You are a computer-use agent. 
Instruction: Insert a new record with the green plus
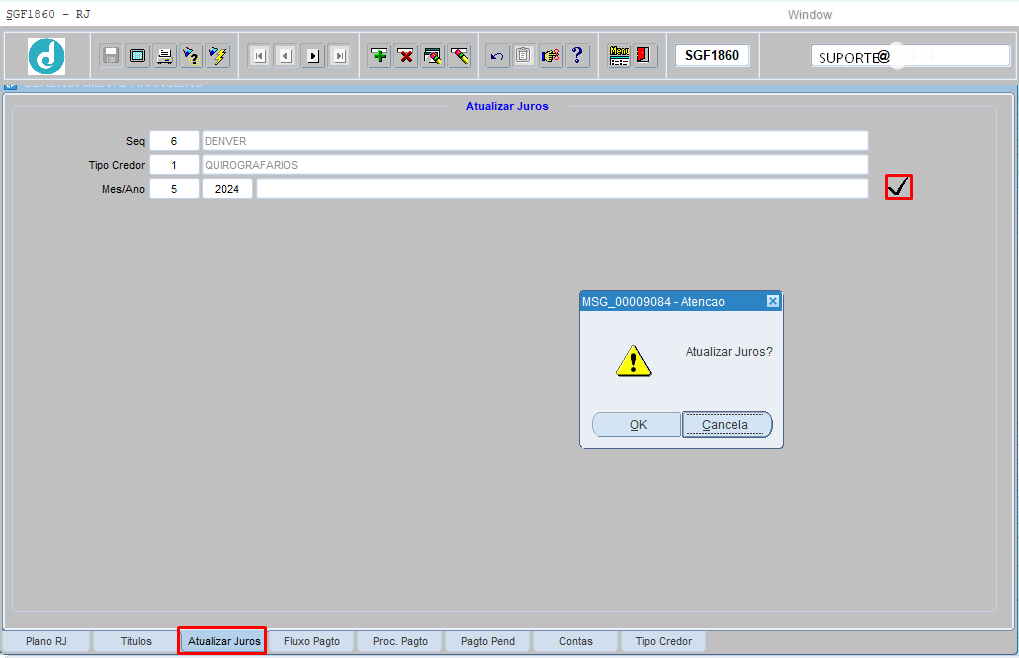379,56
